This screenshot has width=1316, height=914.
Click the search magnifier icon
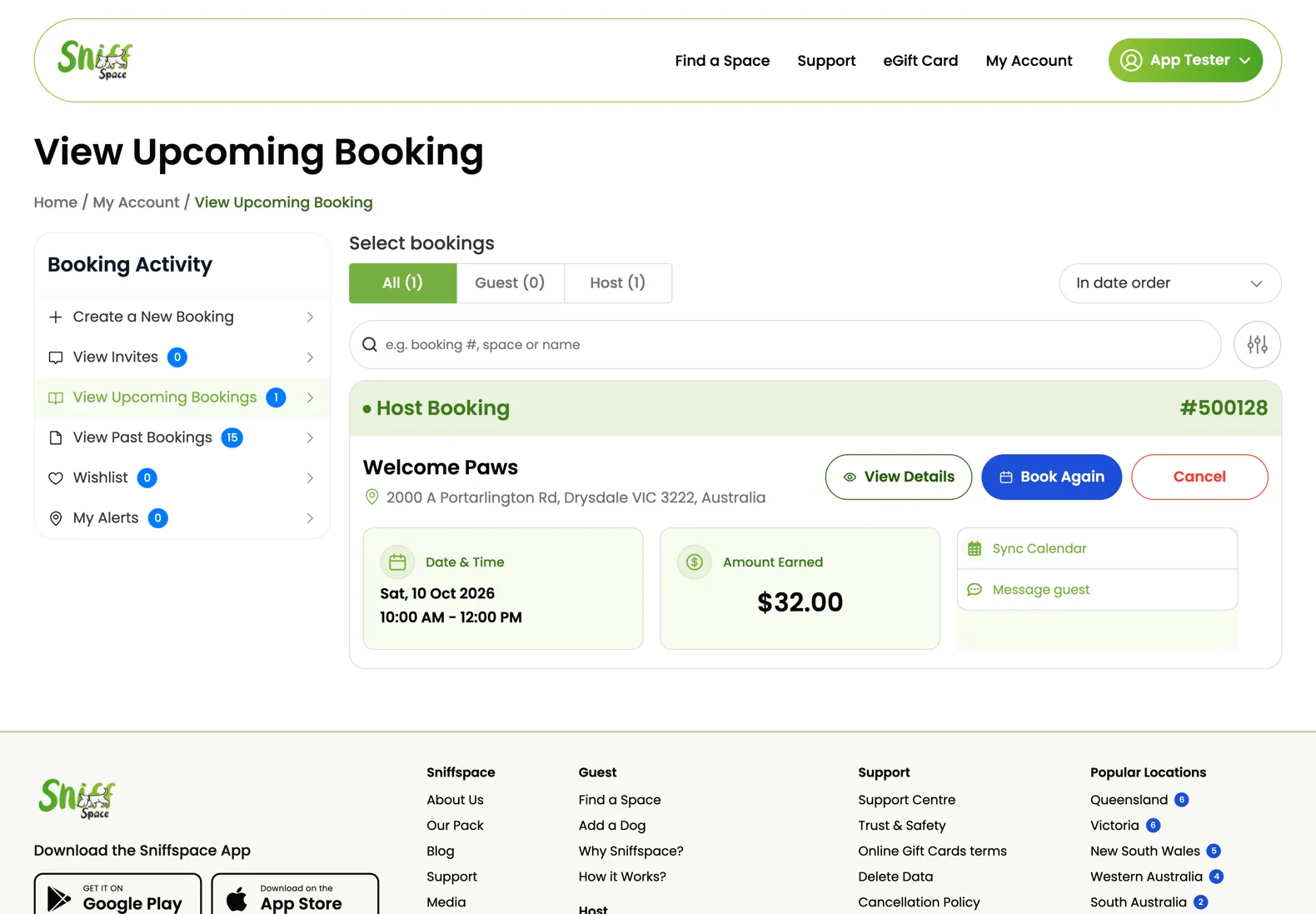370,345
